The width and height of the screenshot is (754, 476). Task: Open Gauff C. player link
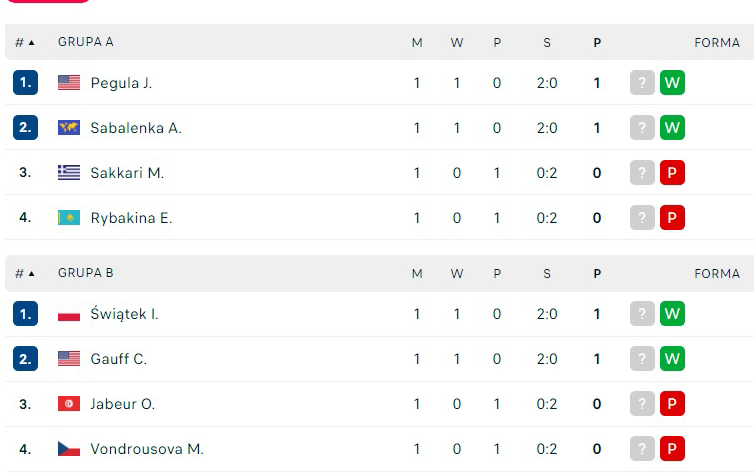[118, 359]
